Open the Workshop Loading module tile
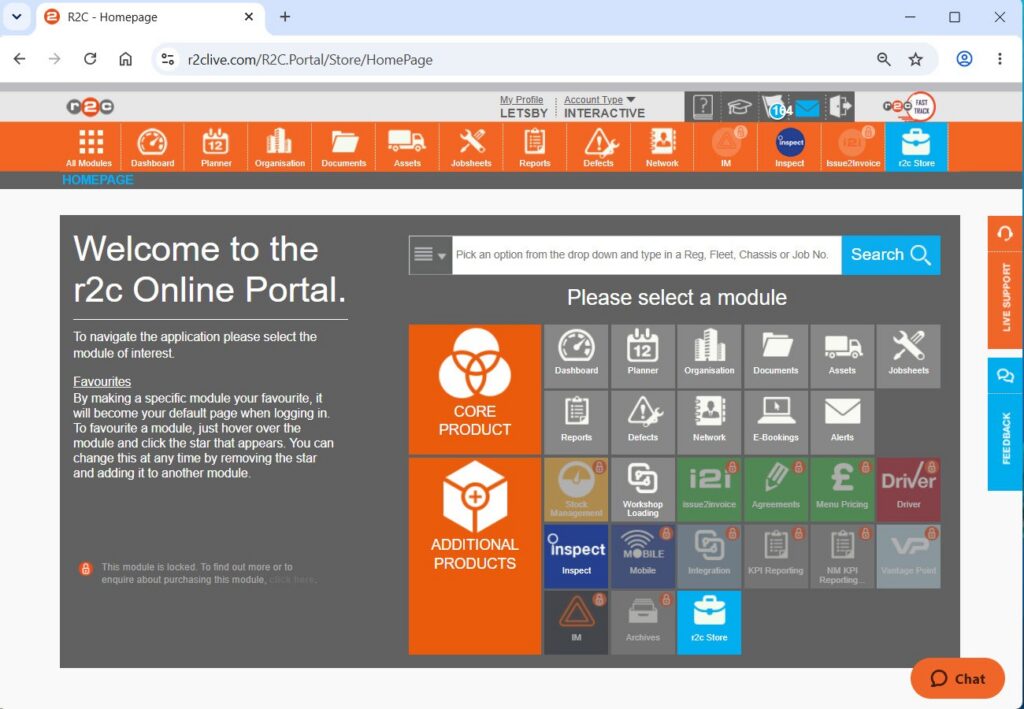The image size is (1024, 709). [643, 490]
